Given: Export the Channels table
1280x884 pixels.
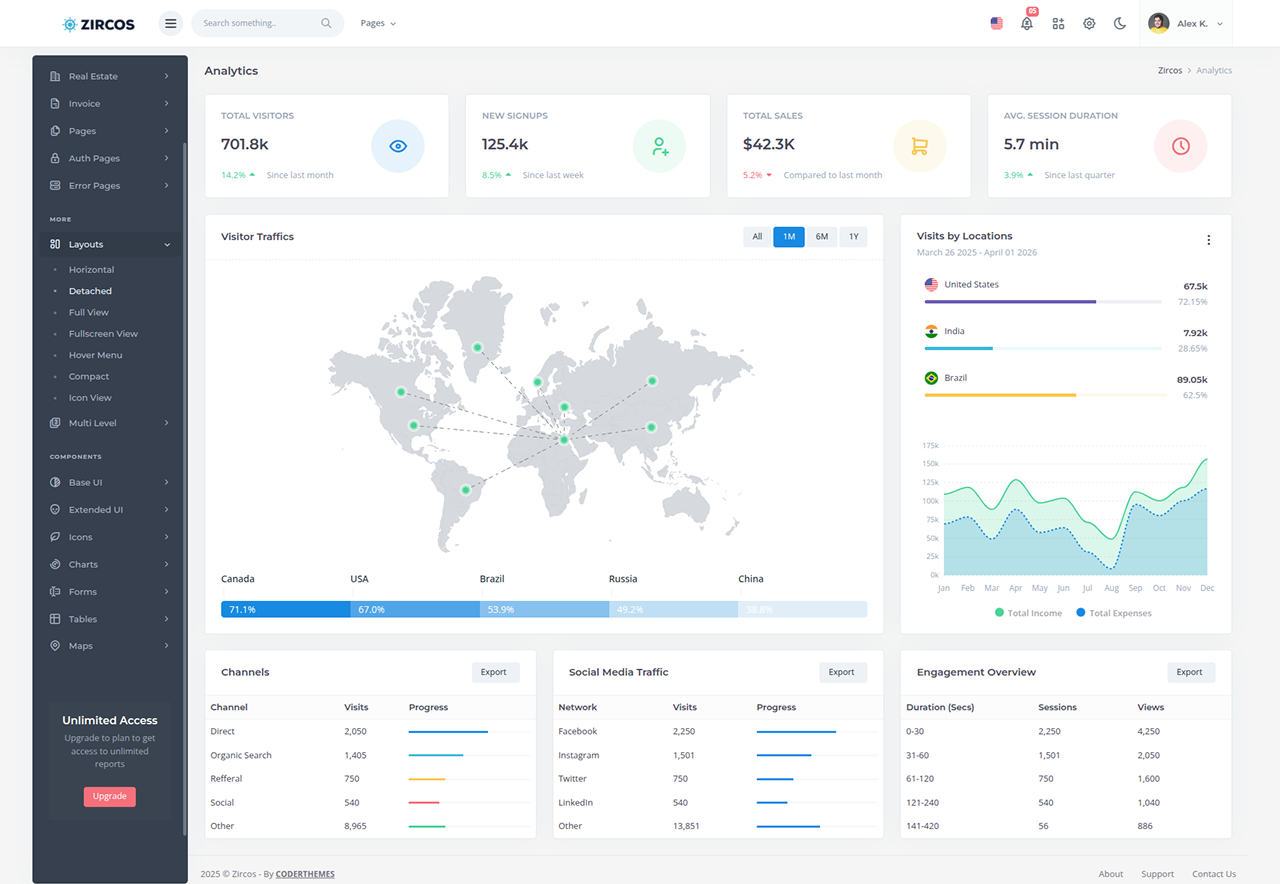Looking at the screenshot, I should (494, 672).
